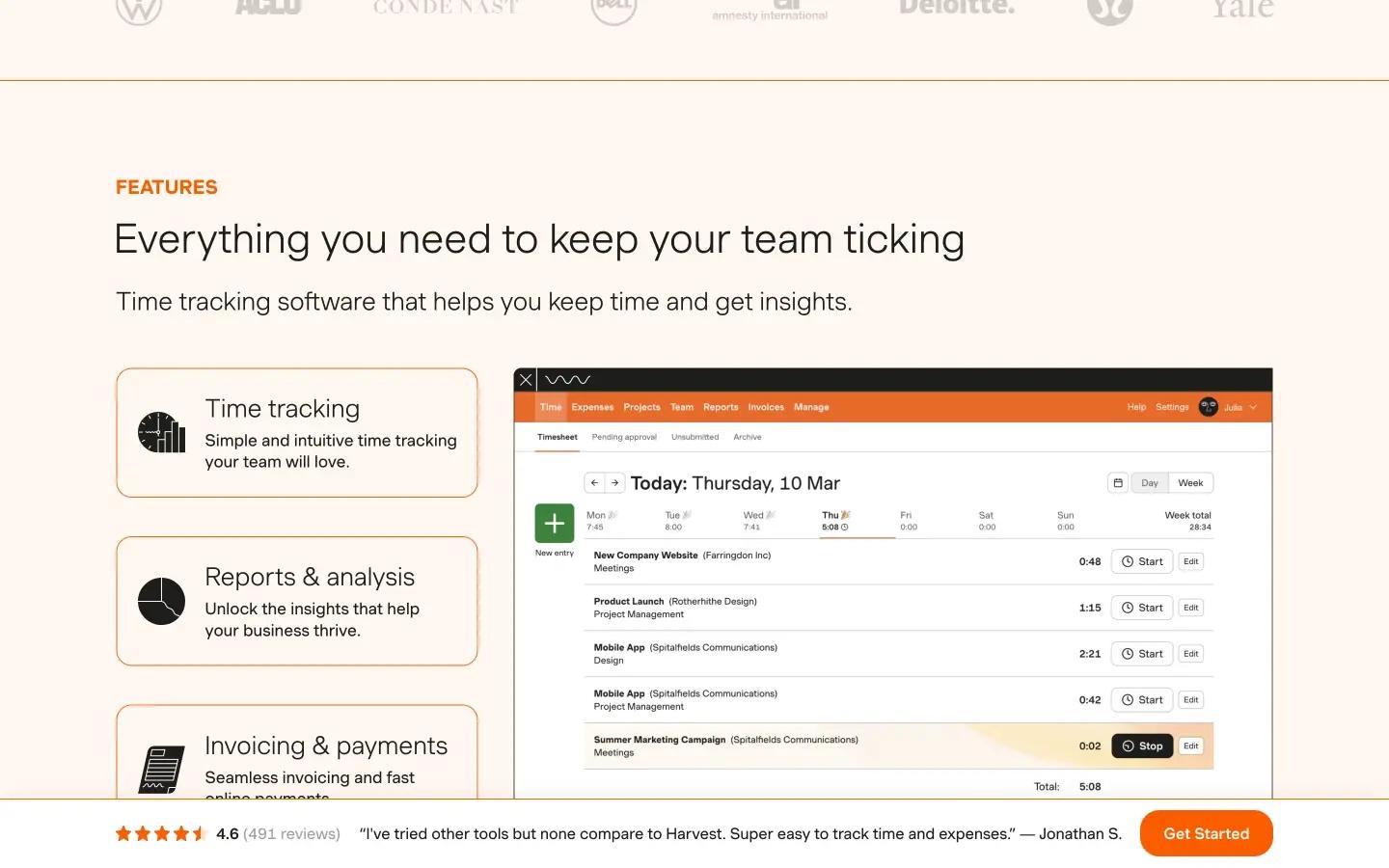Start timer for Mobile App Design
The height and width of the screenshot is (868, 1389).
(x=1142, y=654)
